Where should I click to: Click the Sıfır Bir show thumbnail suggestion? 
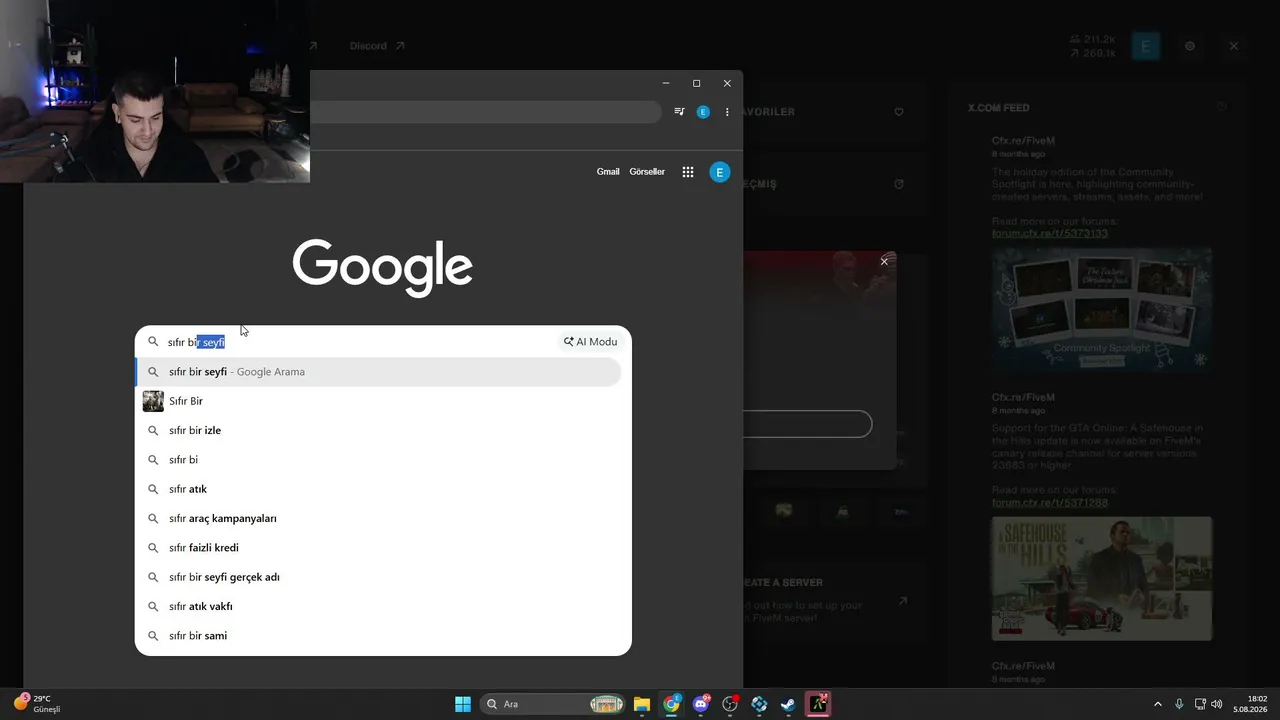click(153, 401)
